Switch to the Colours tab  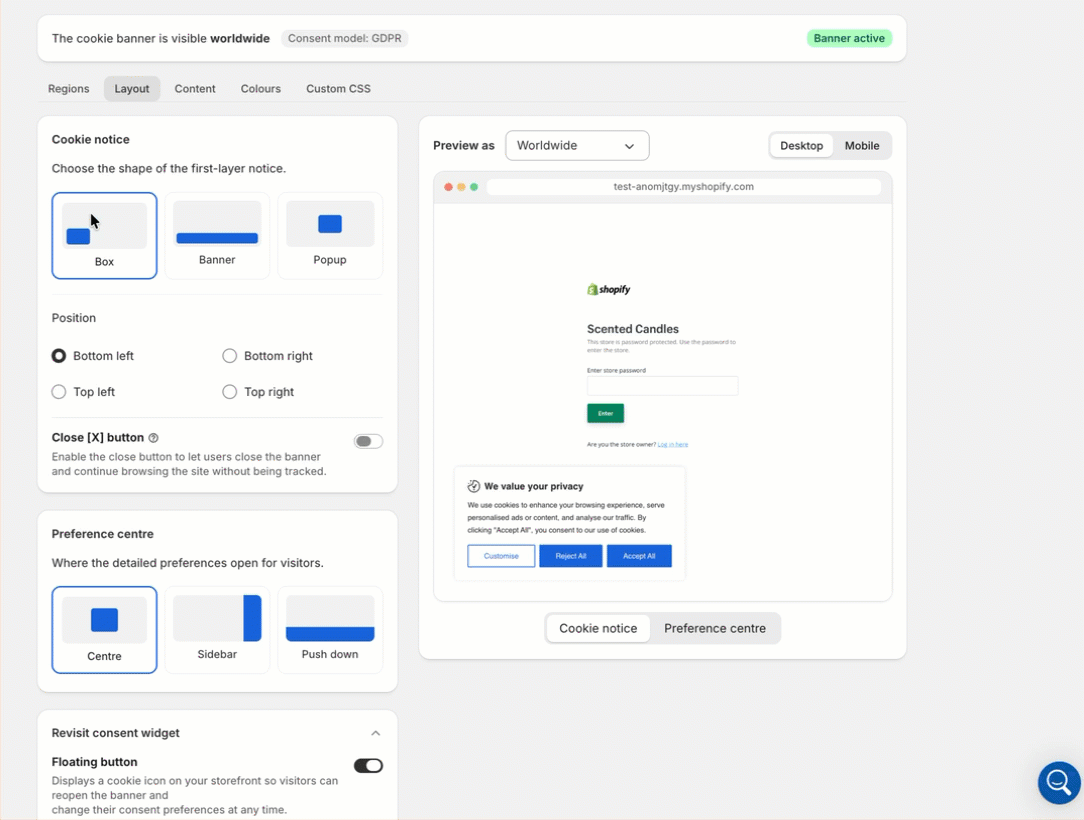click(261, 88)
